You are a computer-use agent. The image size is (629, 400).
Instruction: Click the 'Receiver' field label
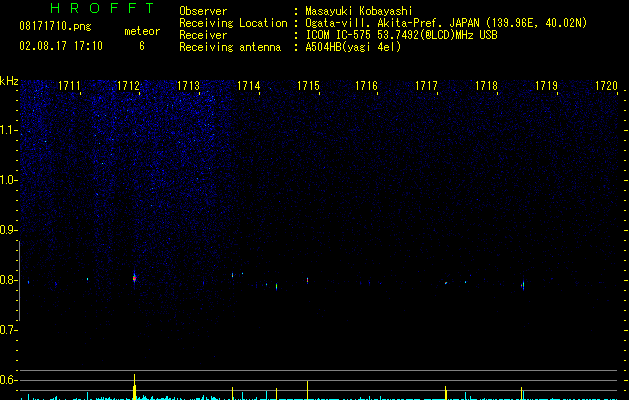(203, 35)
